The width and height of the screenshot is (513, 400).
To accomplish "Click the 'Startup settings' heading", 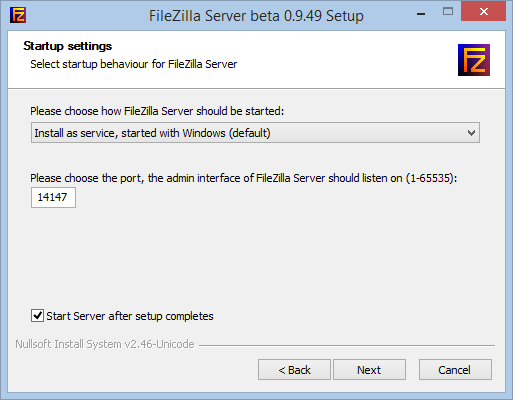I will pyautogui.click(x=68, y=46).
